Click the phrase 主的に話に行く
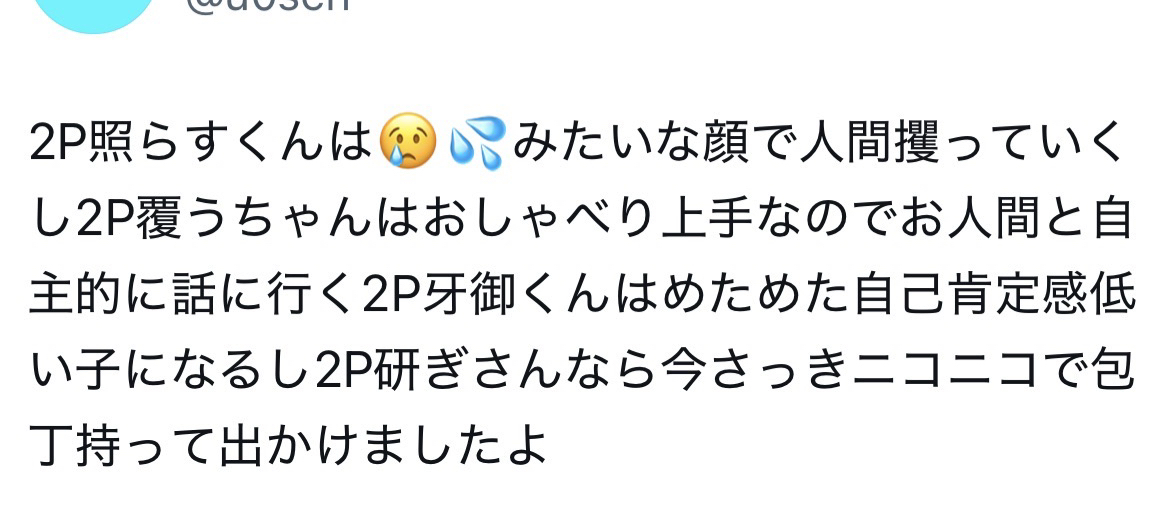Image resolution: width=1170 pixels, height=507 pixels. pyautogui.click(x=192, y=293)
